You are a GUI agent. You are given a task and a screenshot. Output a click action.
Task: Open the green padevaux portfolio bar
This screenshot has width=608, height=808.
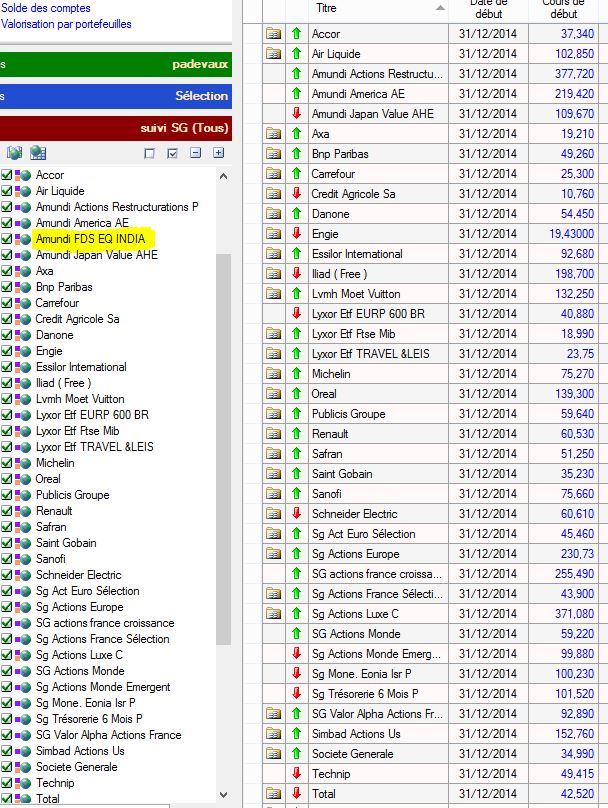115,65
